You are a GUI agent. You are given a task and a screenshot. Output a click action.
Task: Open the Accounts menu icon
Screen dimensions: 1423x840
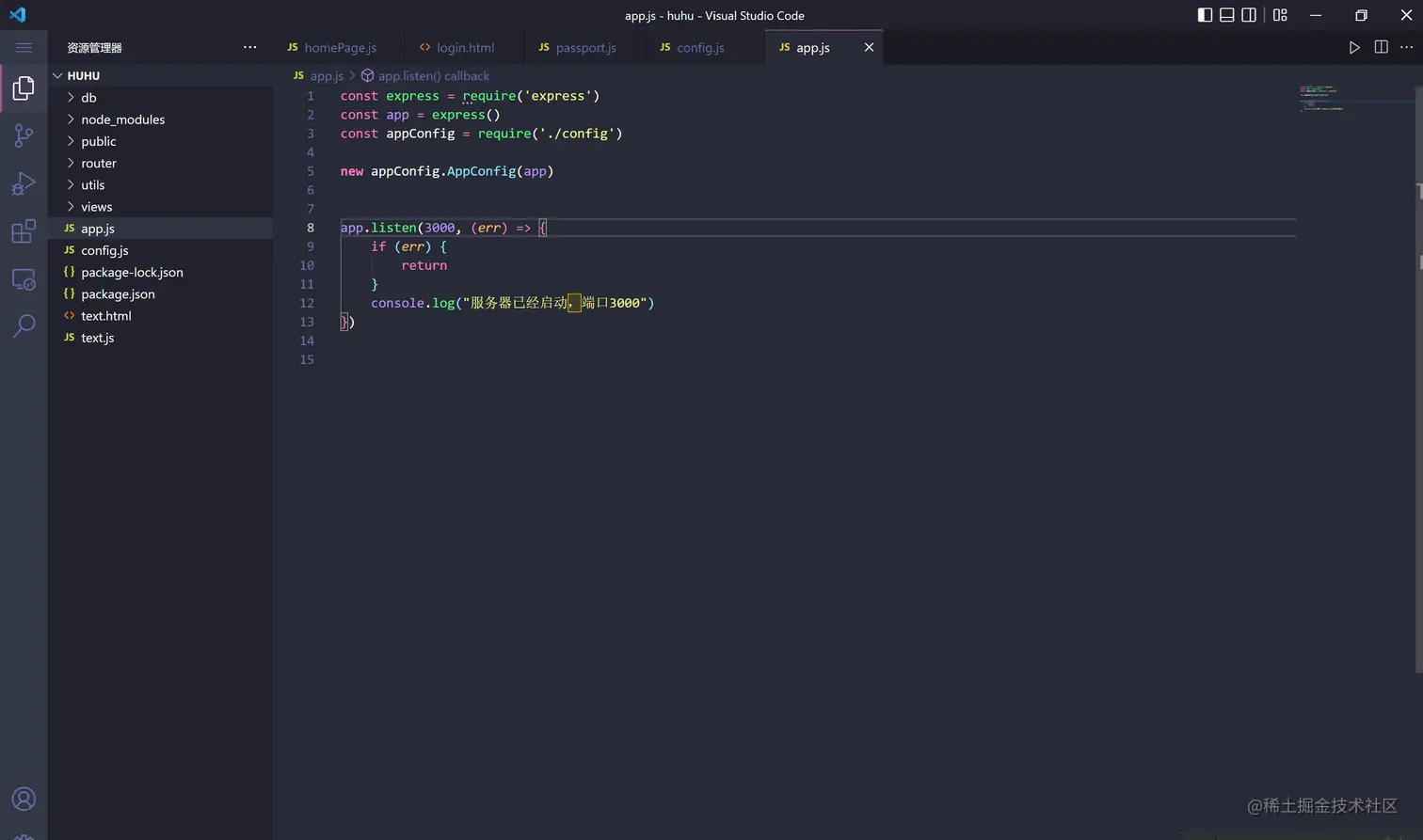point(24,799)
